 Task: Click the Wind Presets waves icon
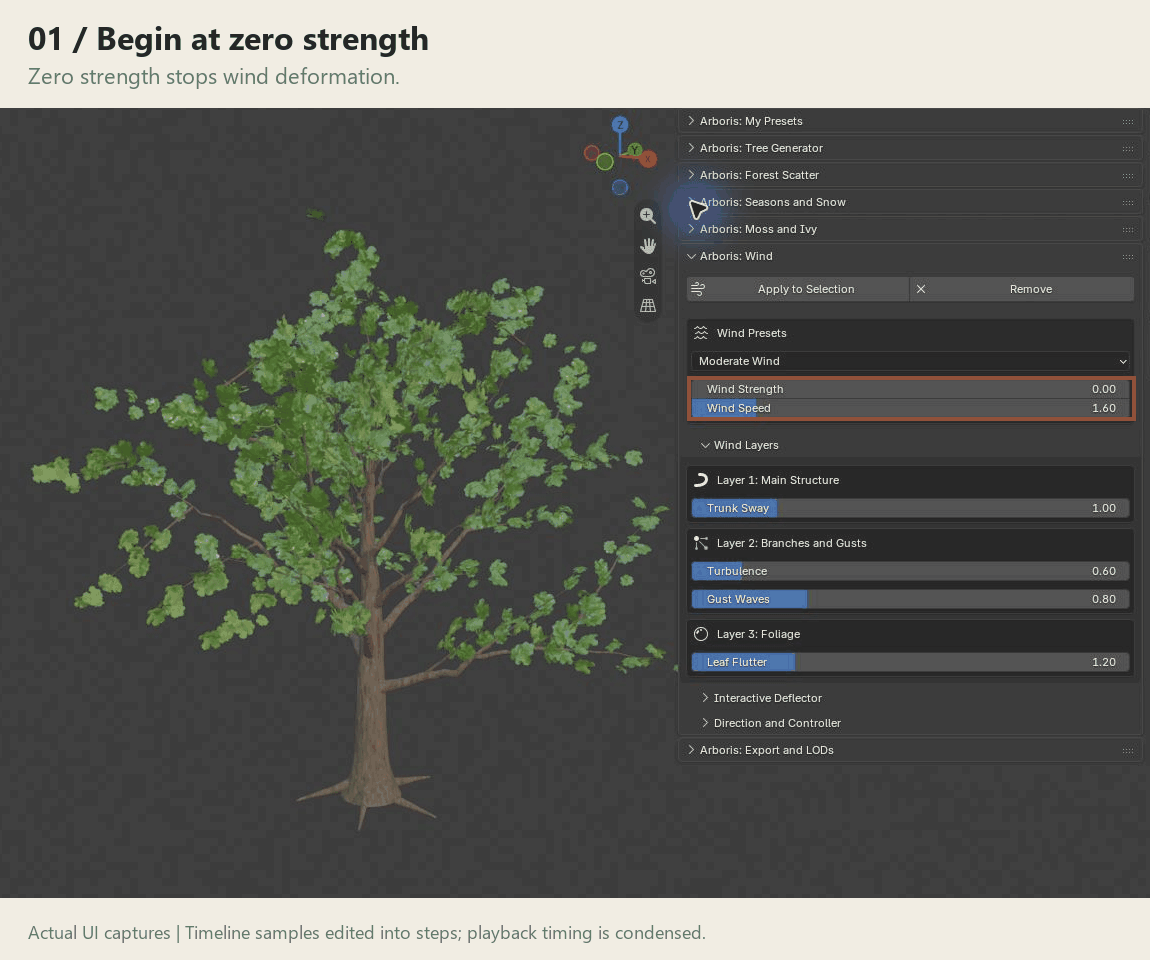tap(701, 333)
